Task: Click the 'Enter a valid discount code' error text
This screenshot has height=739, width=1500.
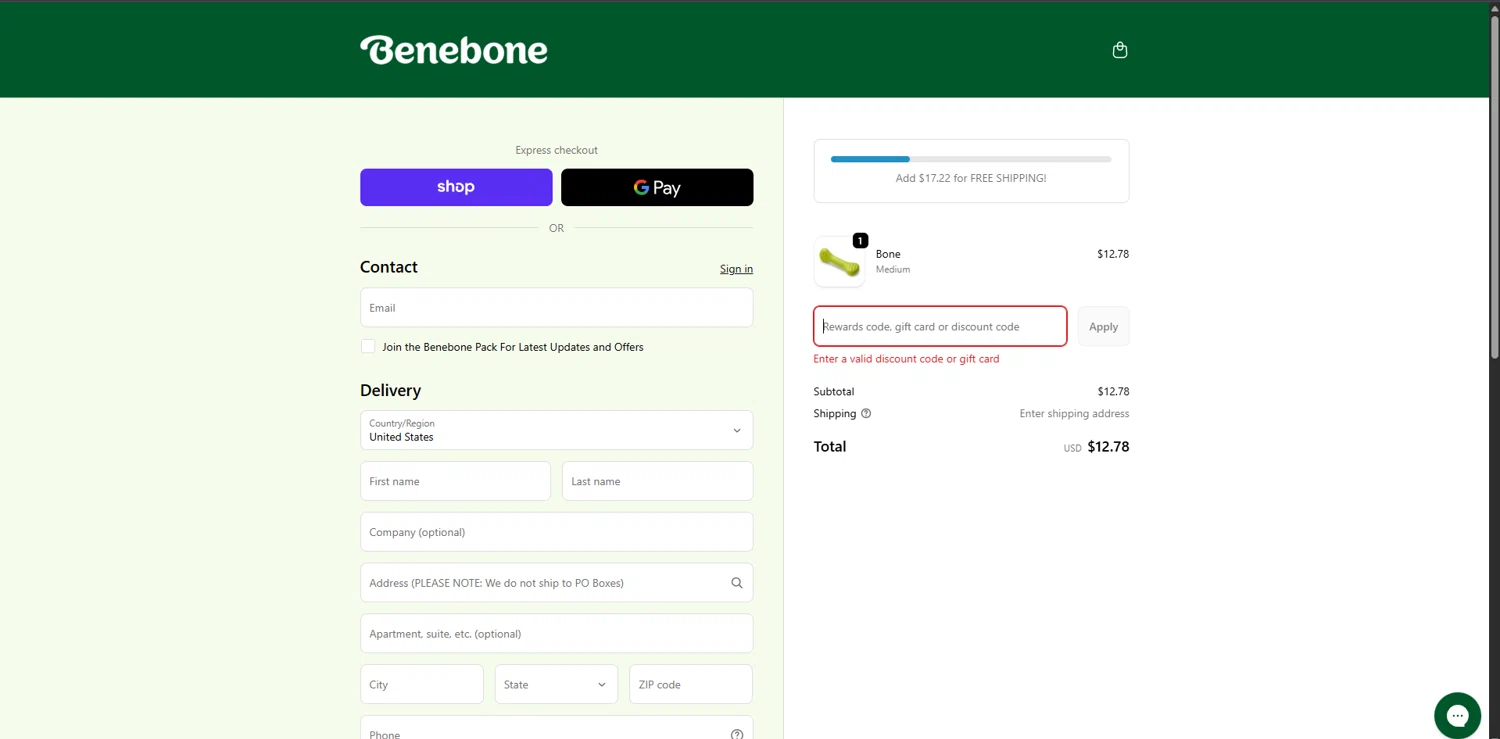Action: 906,359
